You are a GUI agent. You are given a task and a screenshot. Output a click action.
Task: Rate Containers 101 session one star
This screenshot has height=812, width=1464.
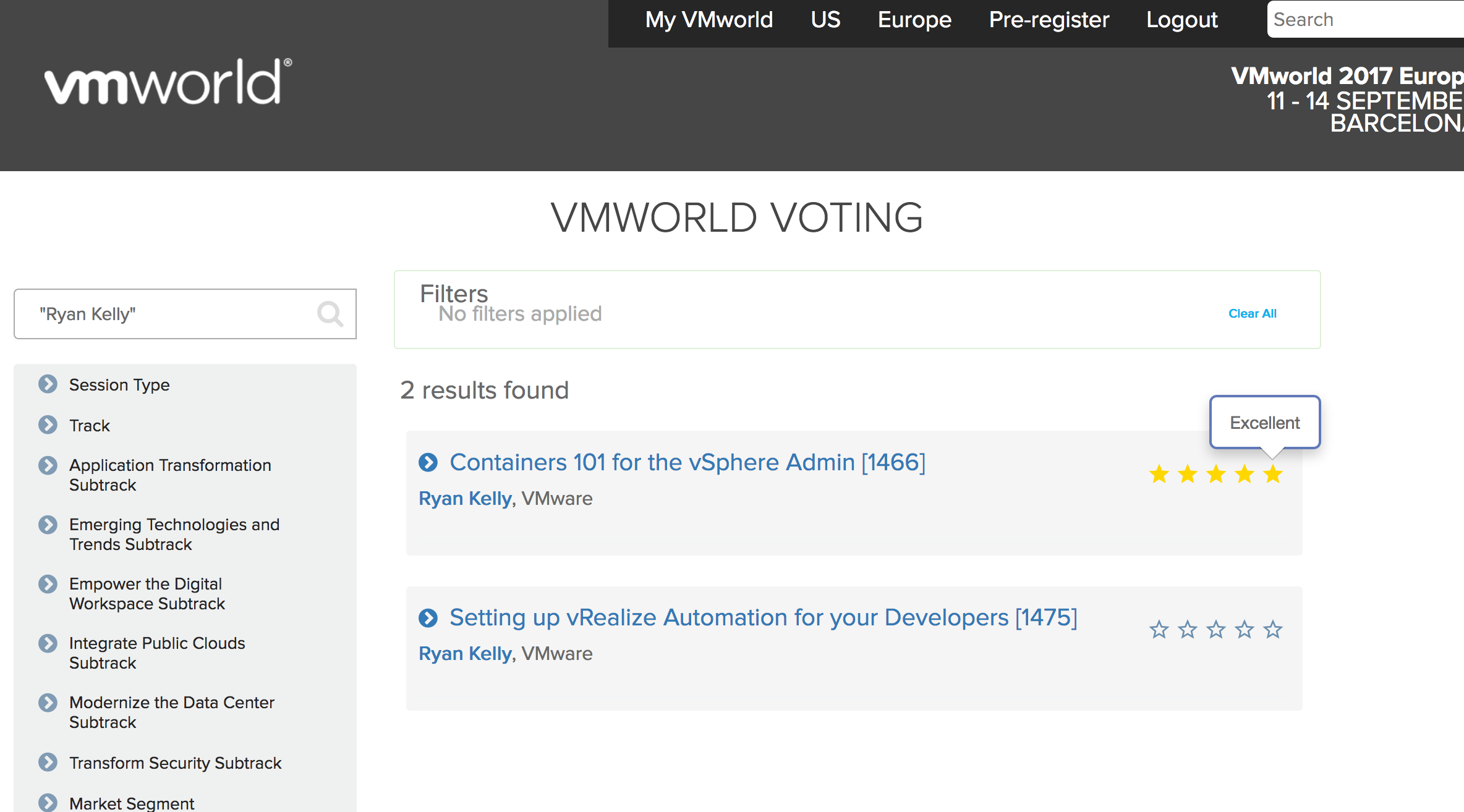coord(1159,475)
